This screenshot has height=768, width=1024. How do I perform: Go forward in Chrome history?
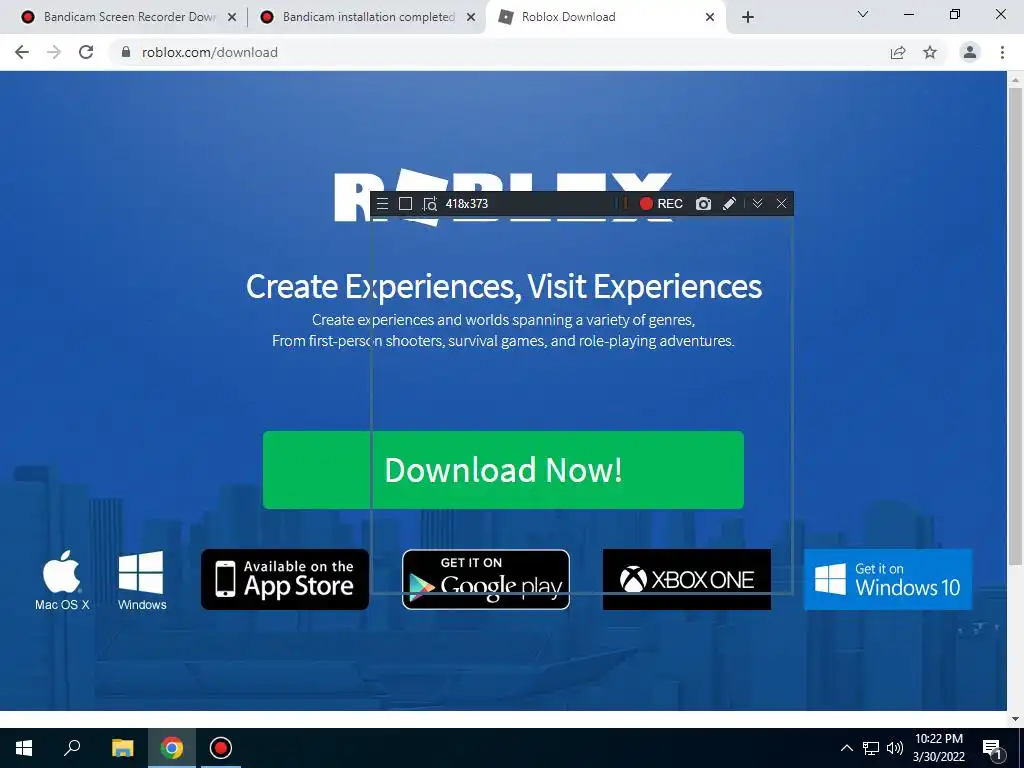[54, 52]
